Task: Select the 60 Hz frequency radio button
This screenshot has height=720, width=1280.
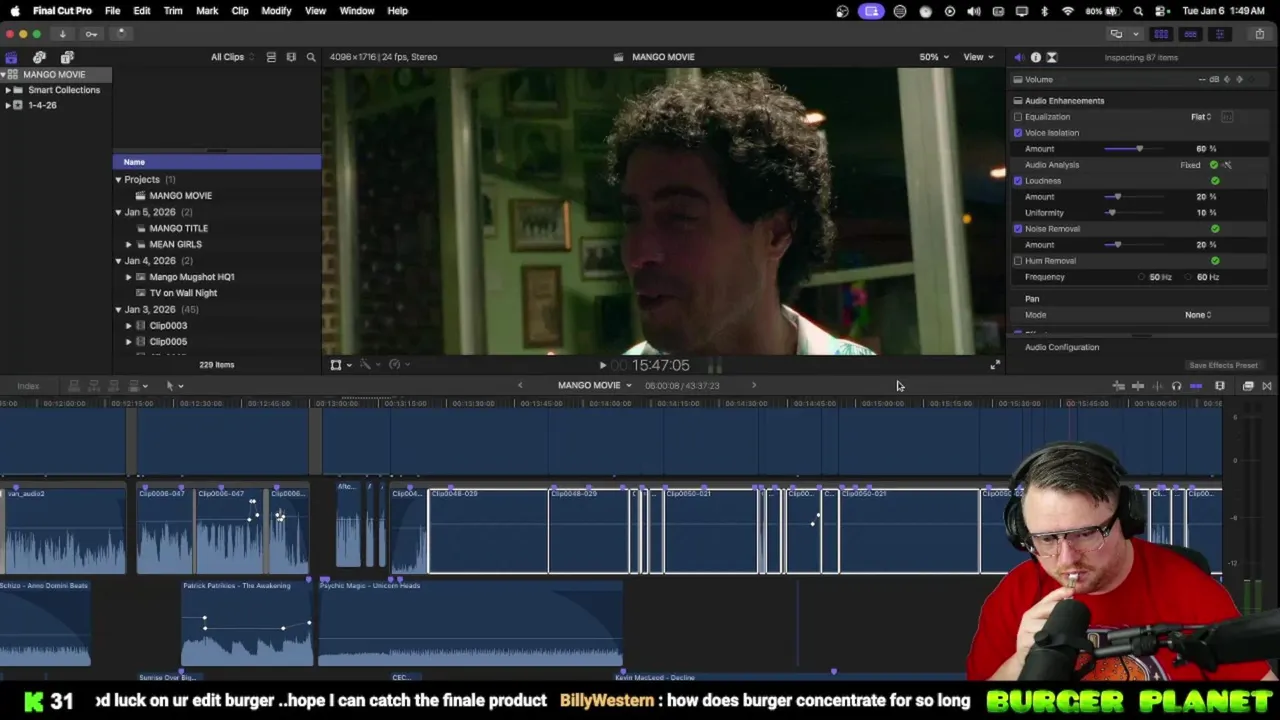Action: pyautogui.click(x=1189, y=277)
